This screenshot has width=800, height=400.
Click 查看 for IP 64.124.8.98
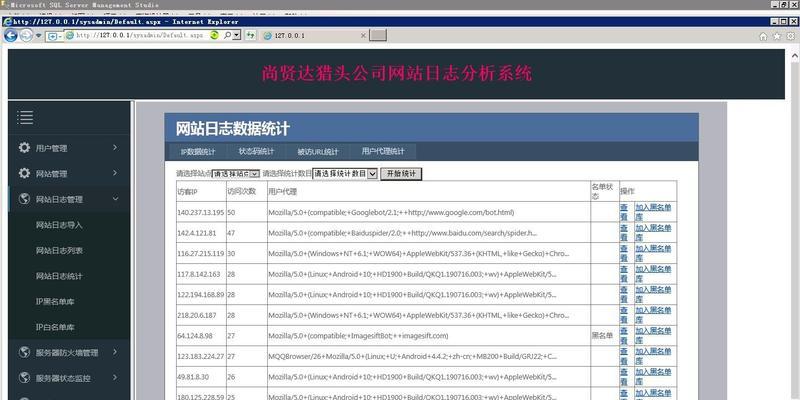point(623,335)
